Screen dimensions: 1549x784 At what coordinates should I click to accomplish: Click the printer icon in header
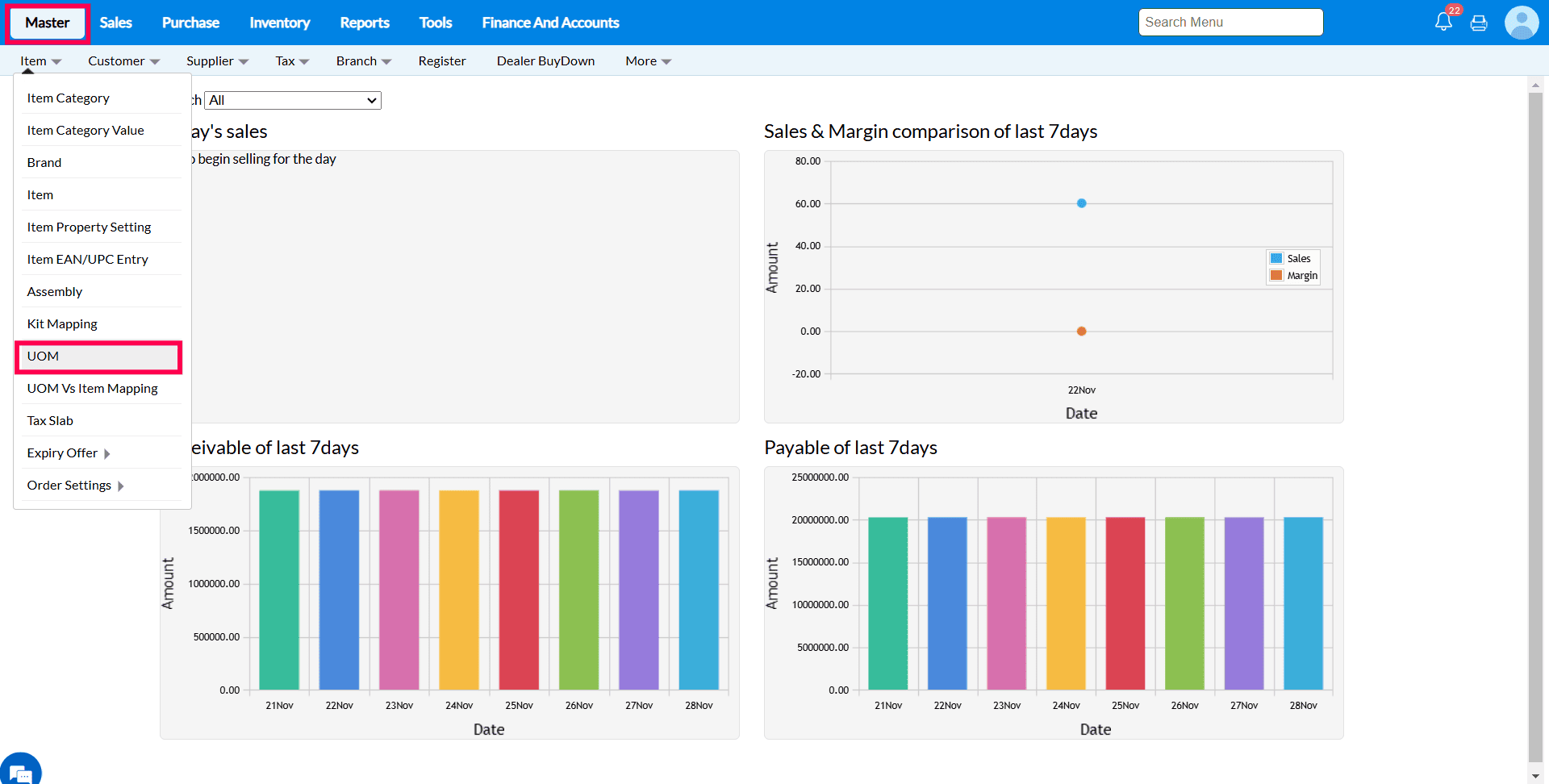click(x=1479, y=23)
